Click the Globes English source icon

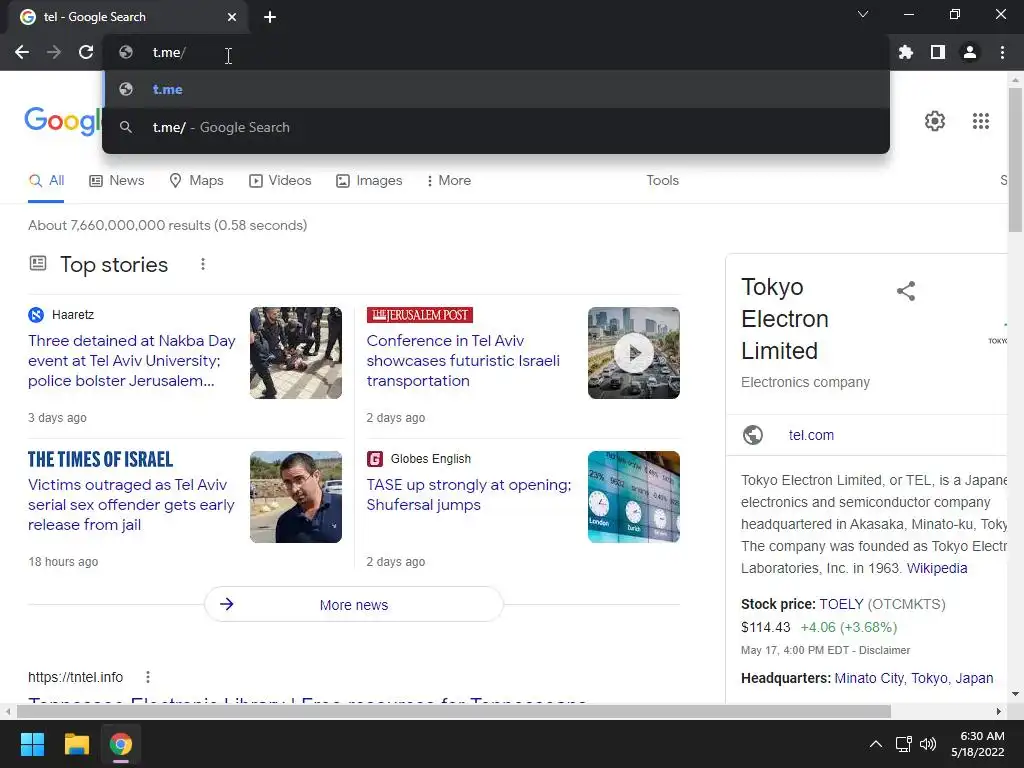374,459
